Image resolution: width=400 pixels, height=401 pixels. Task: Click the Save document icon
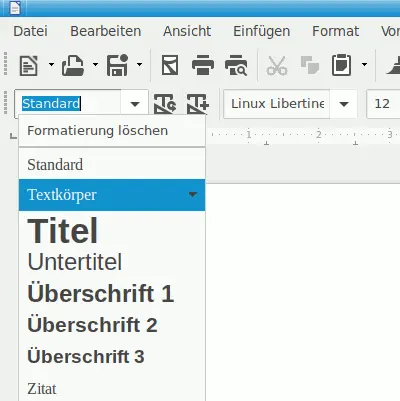pos(117,65)
